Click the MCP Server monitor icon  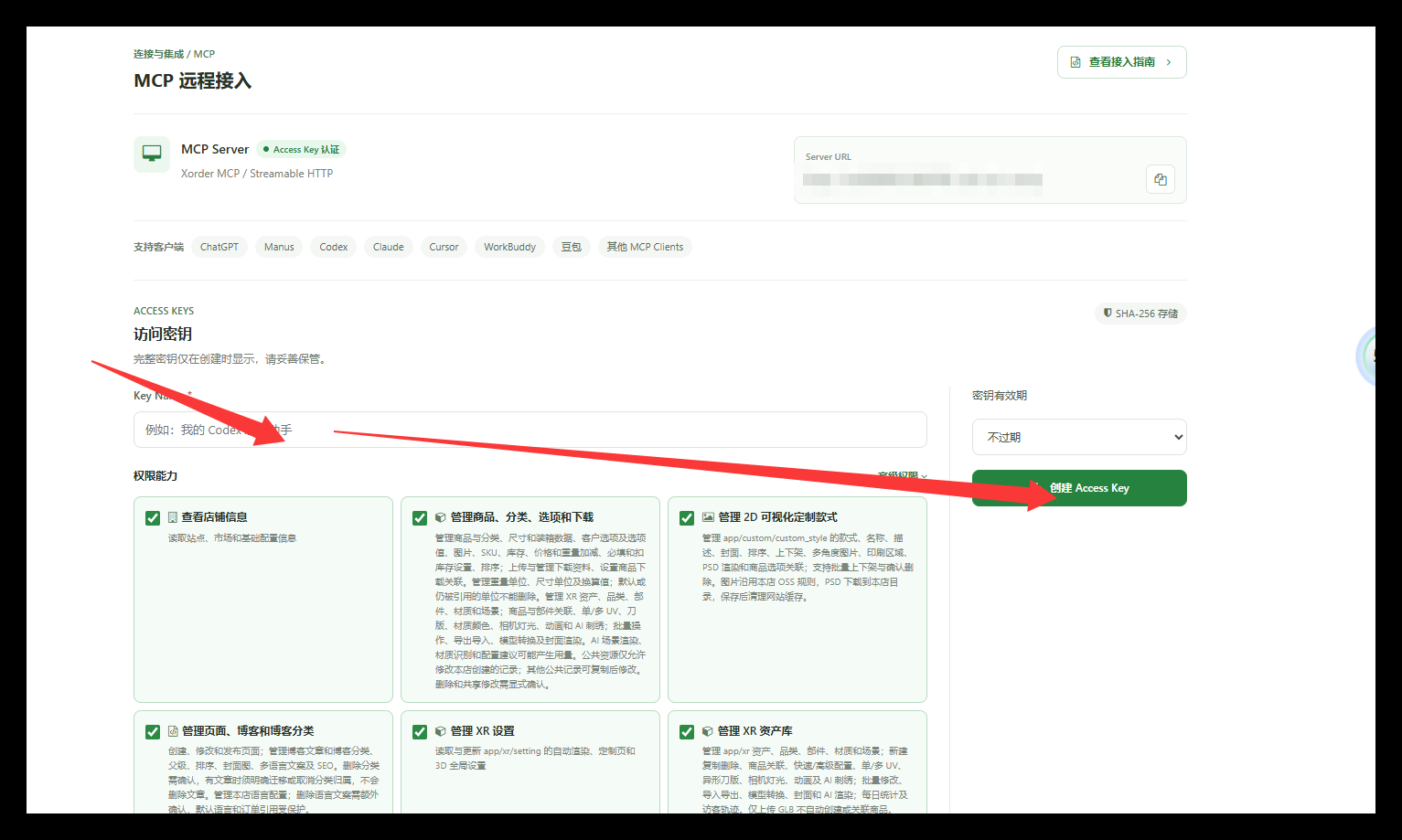[x=152, y=154]
